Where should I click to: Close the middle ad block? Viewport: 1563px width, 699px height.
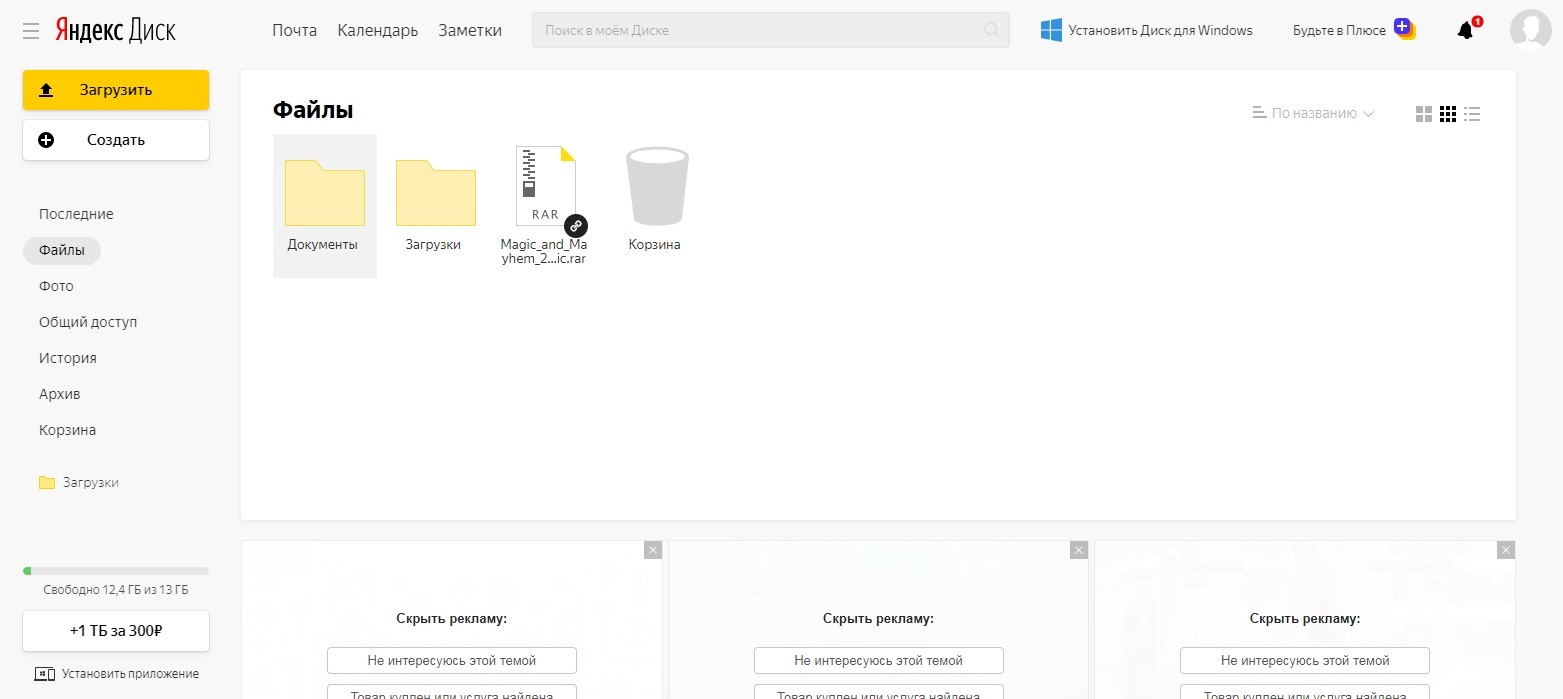pyautogui.click(x=1079, y=550)
